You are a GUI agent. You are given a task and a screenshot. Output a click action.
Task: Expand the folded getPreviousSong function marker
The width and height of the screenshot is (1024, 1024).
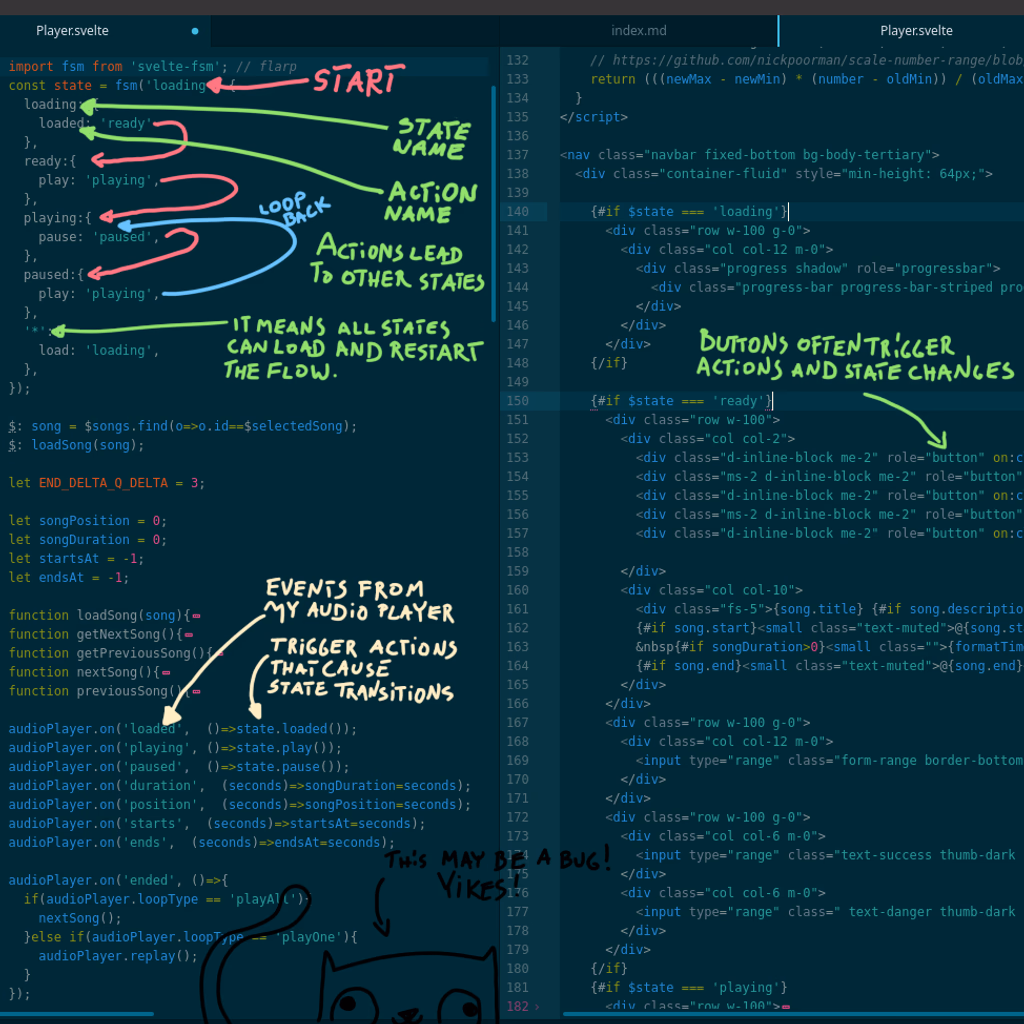218,654
